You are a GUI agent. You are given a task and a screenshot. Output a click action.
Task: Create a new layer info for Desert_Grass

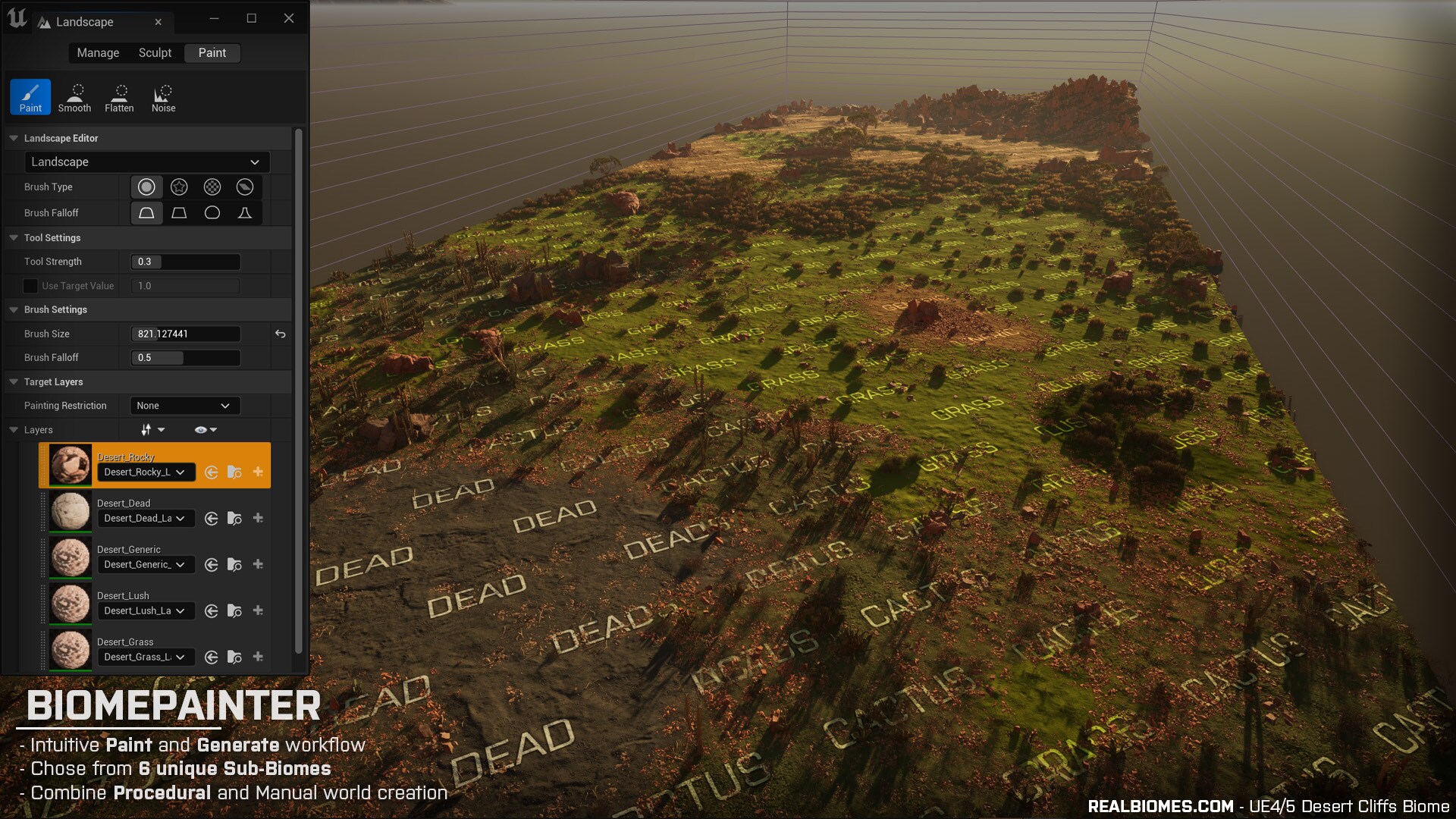[257, 657]
